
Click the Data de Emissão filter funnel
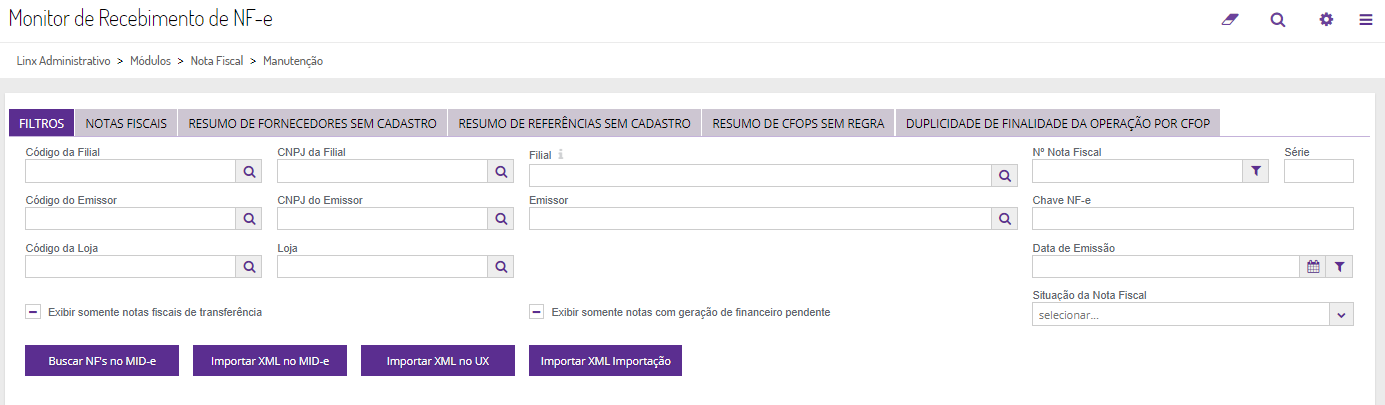(1340, 267)
